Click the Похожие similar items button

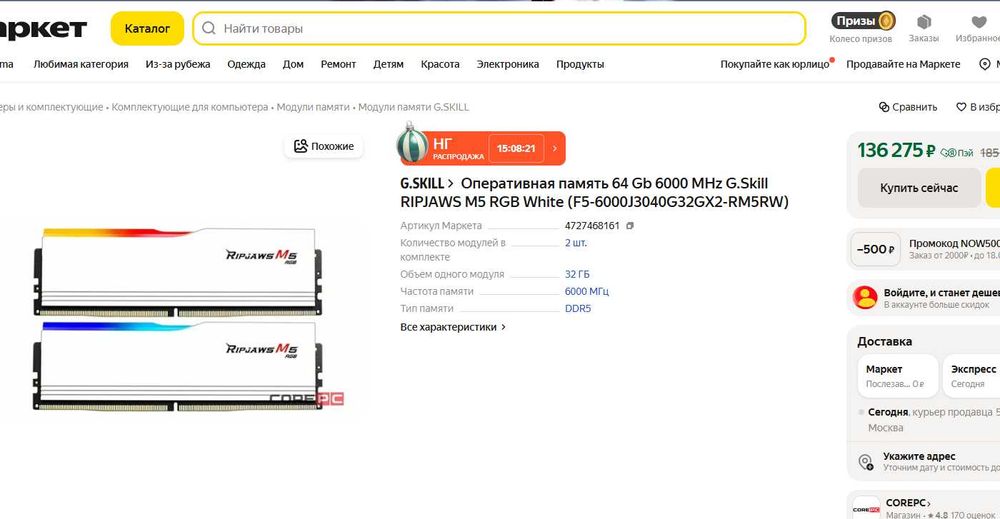coord(324,146)
